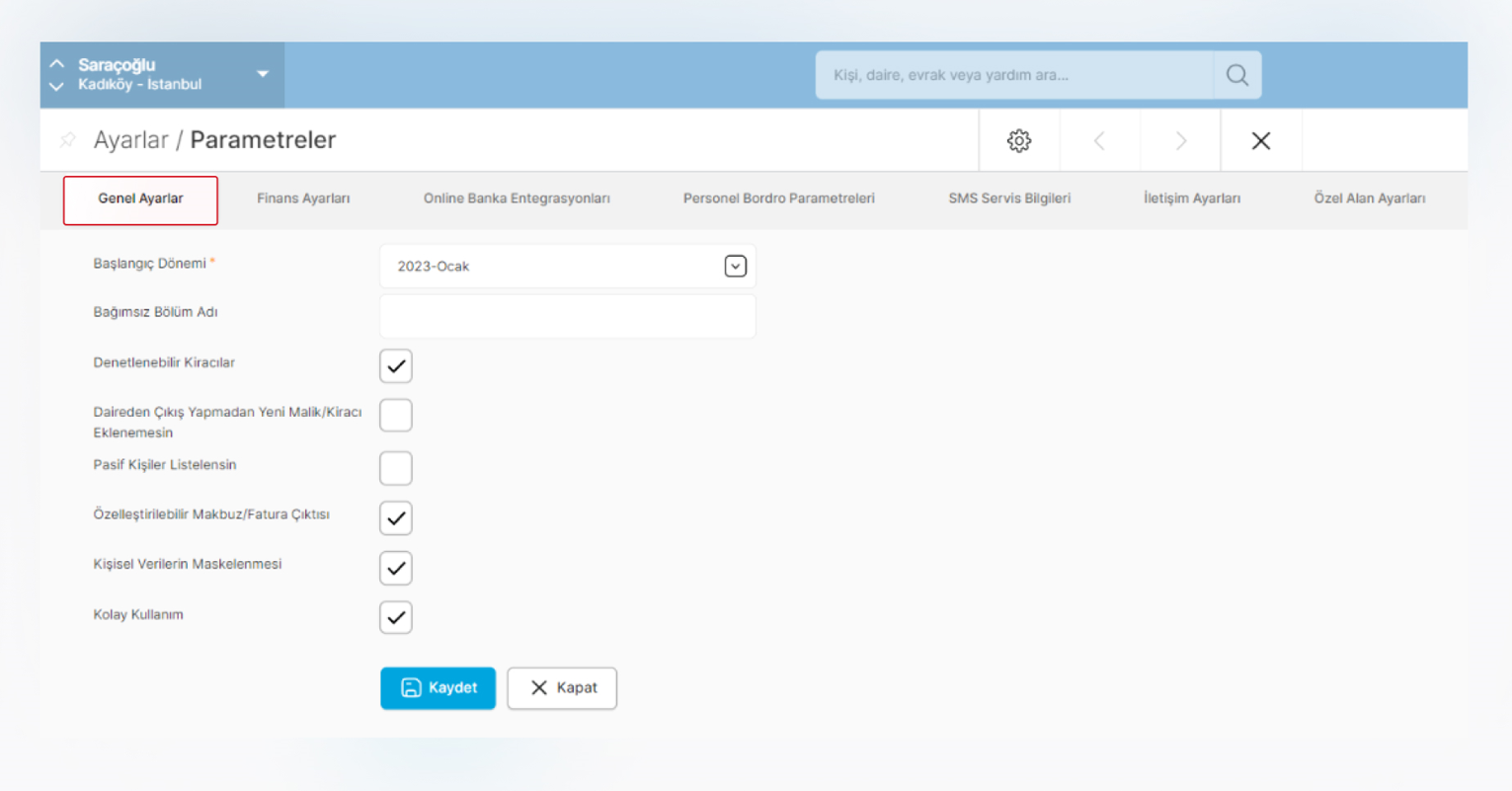The height and width of the screenshot is (791, 1512).
Task: Click into Bağımsız Bölüm Adı field
Action: click(568, 316)
